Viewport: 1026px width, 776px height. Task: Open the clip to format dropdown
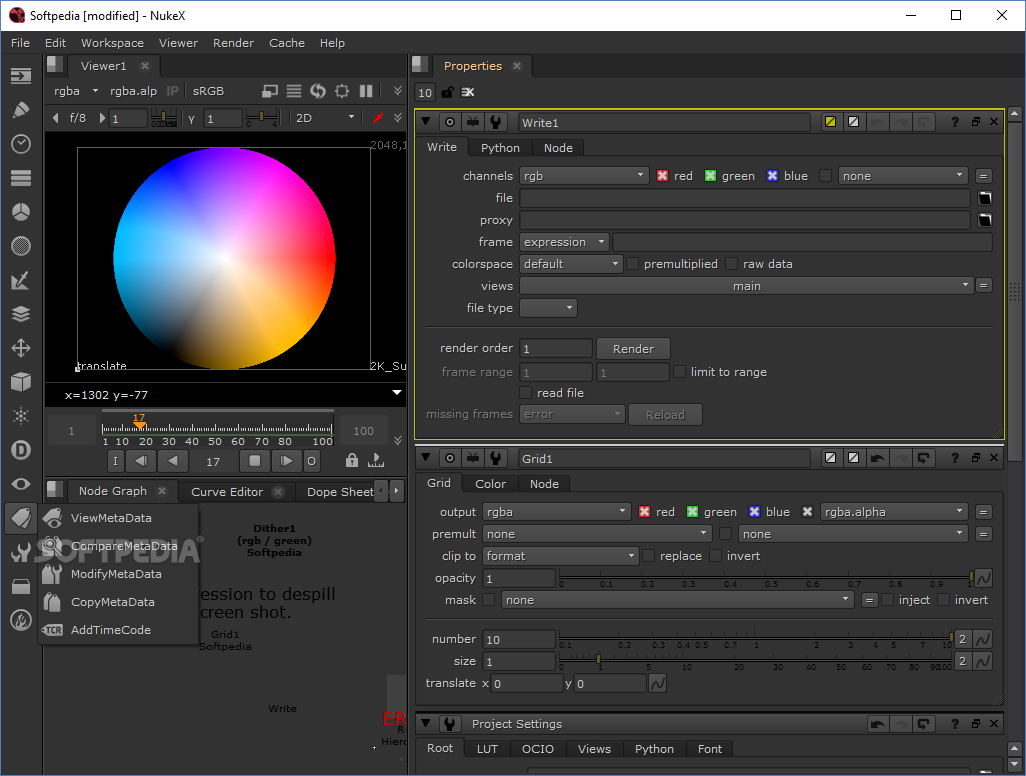pos(561,556)
